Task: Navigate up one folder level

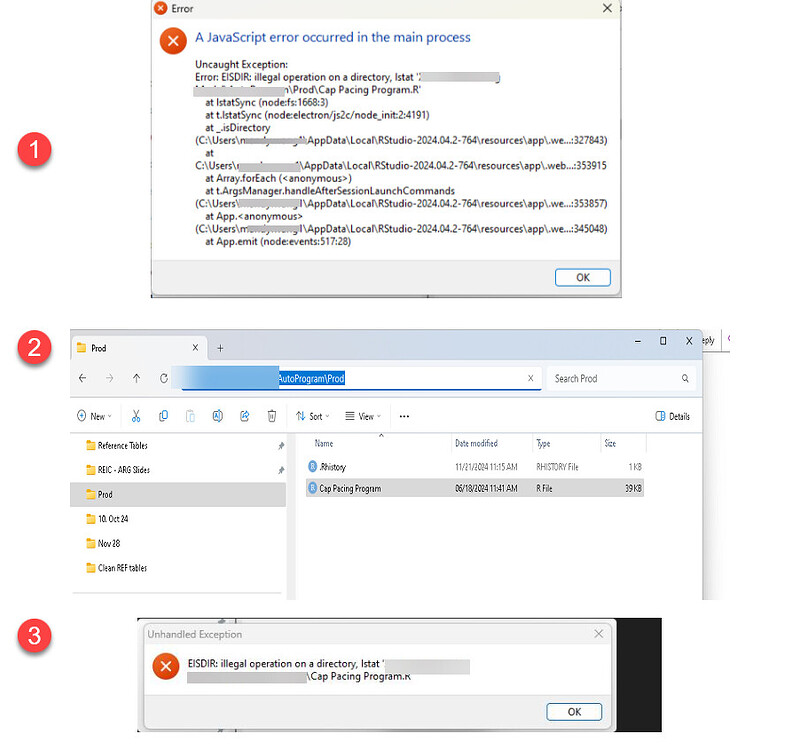Action: (137, 378)
